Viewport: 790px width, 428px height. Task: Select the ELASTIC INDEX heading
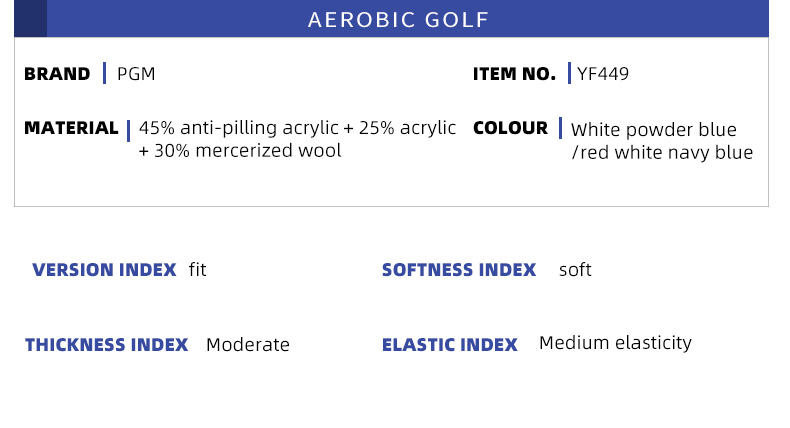click(x=450, y=345)
